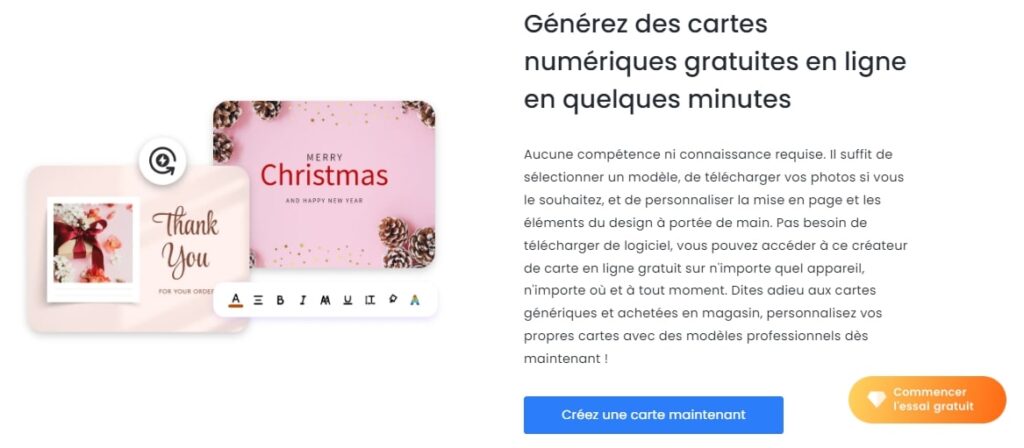Image resolution: width=1024 pixels, height=448 pixels.
Task: Click the Générez des cartes numériques heading
Action: click(715, 62)
